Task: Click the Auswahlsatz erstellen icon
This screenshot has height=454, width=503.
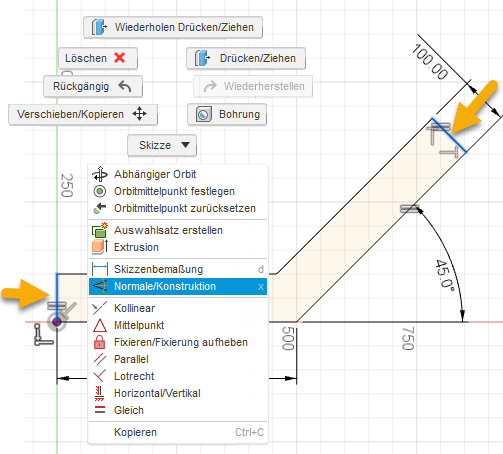Action: click(100, 230)
